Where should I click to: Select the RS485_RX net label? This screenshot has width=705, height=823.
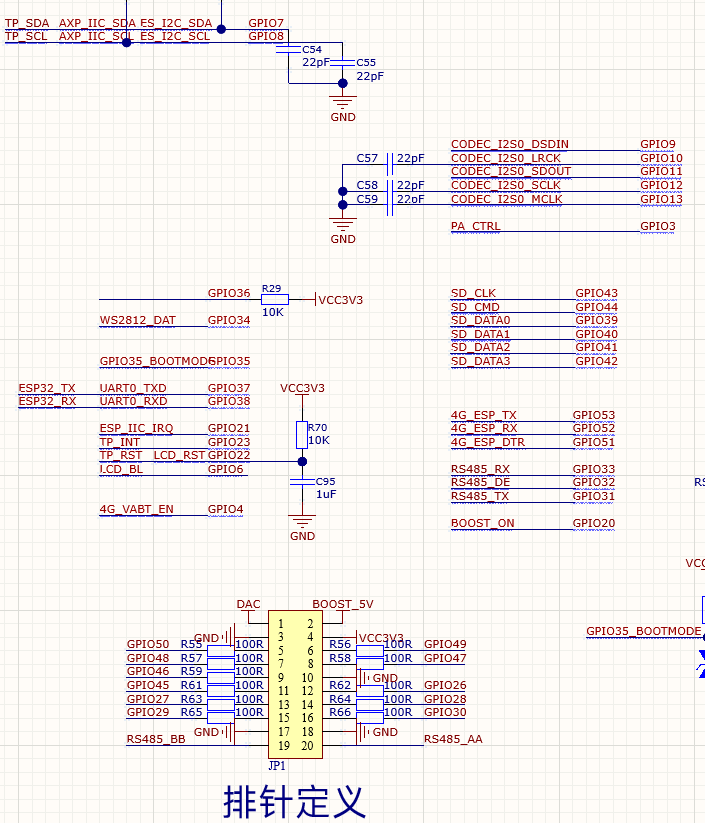[480, 469]
